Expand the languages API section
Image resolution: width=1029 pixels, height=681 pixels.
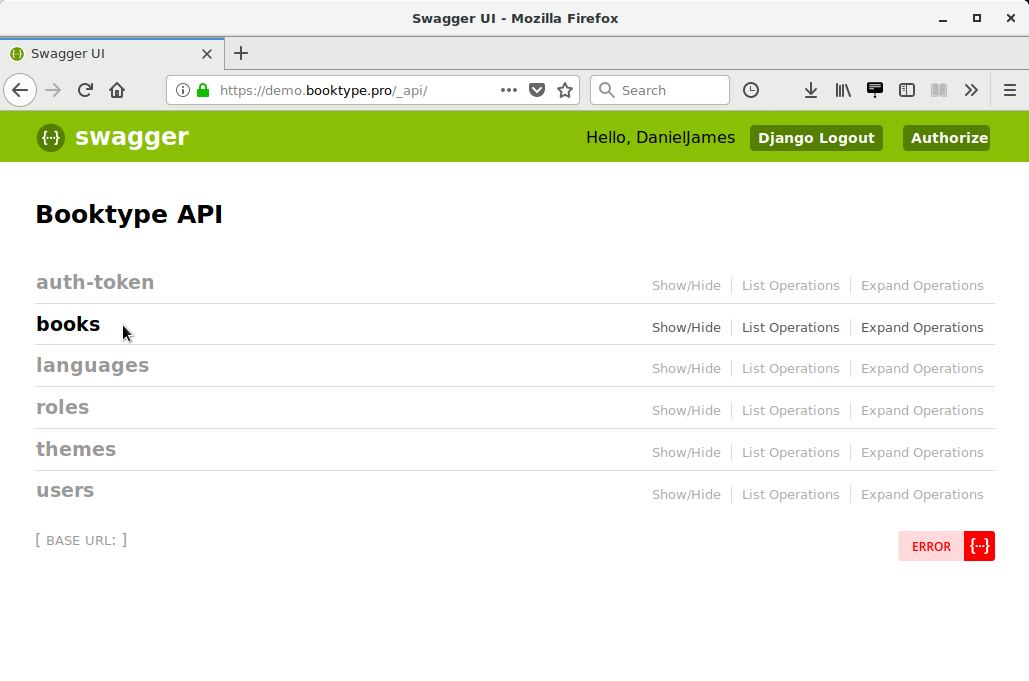93,365
